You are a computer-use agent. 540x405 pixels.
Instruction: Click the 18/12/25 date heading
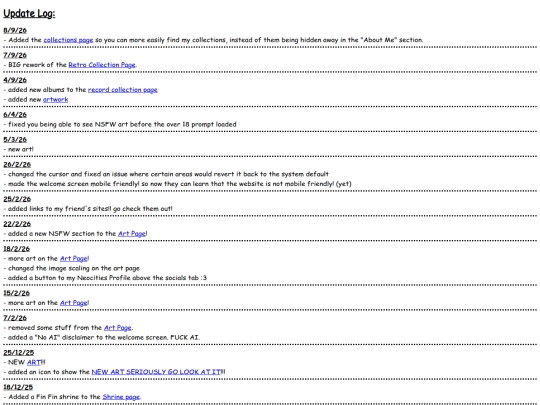(18, 387)
